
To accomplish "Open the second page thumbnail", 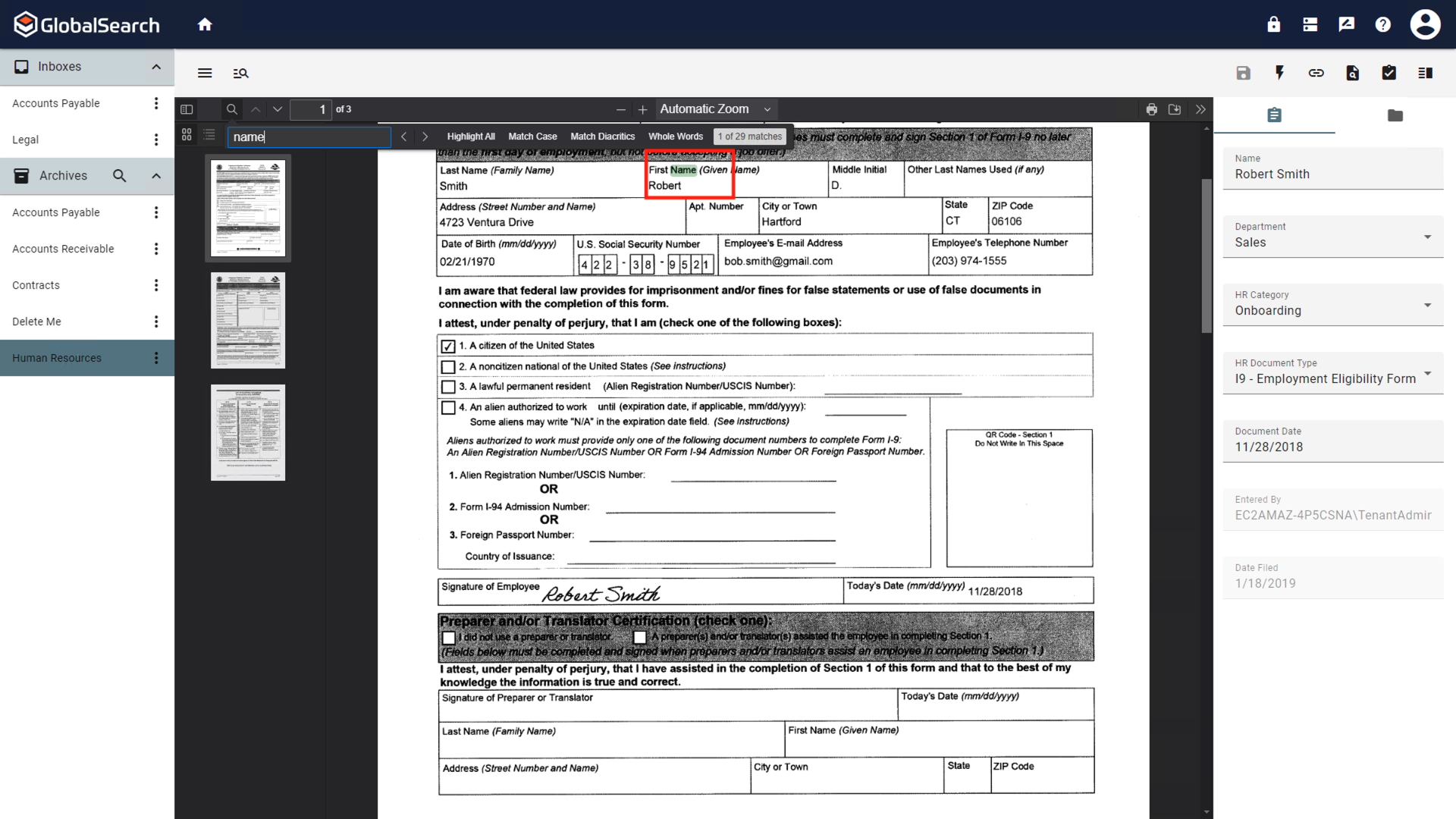I will click(x=248, y=320).
